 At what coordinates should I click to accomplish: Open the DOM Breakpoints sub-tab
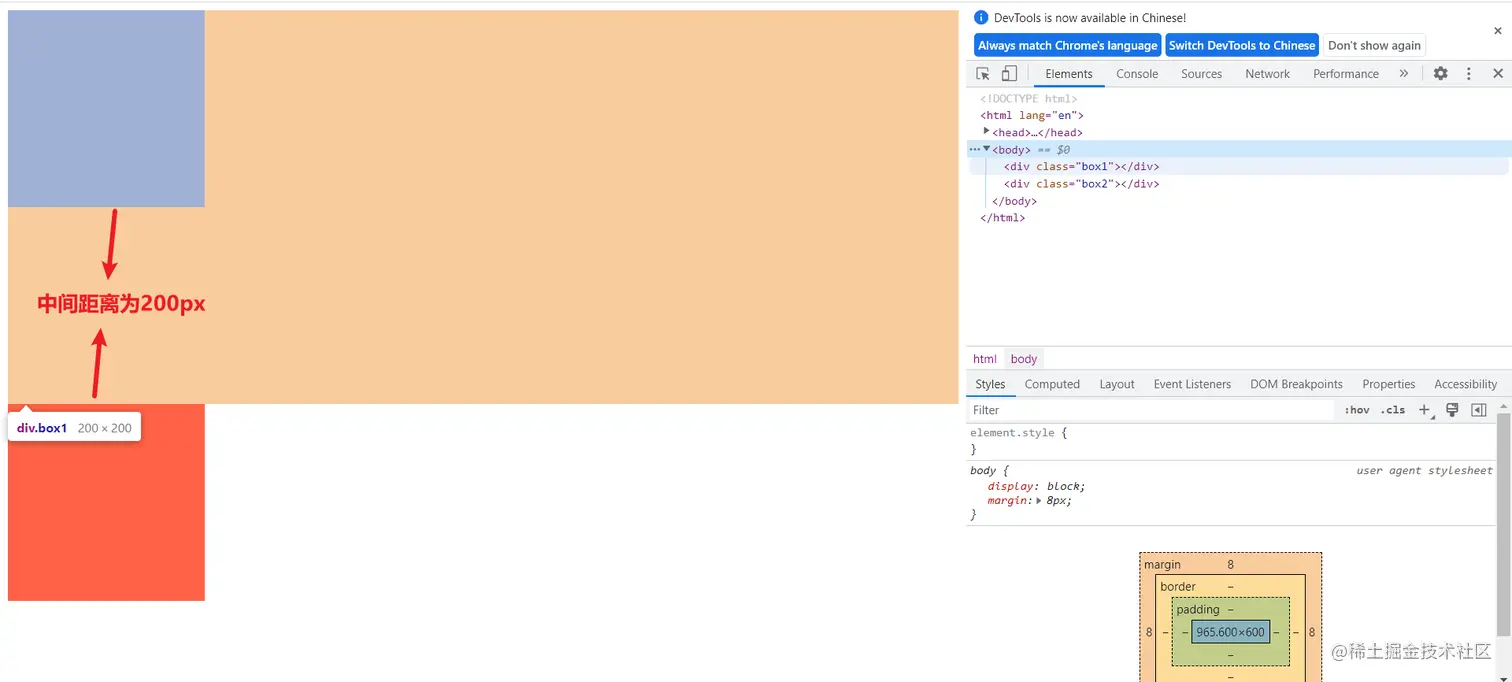(1296, 384)
